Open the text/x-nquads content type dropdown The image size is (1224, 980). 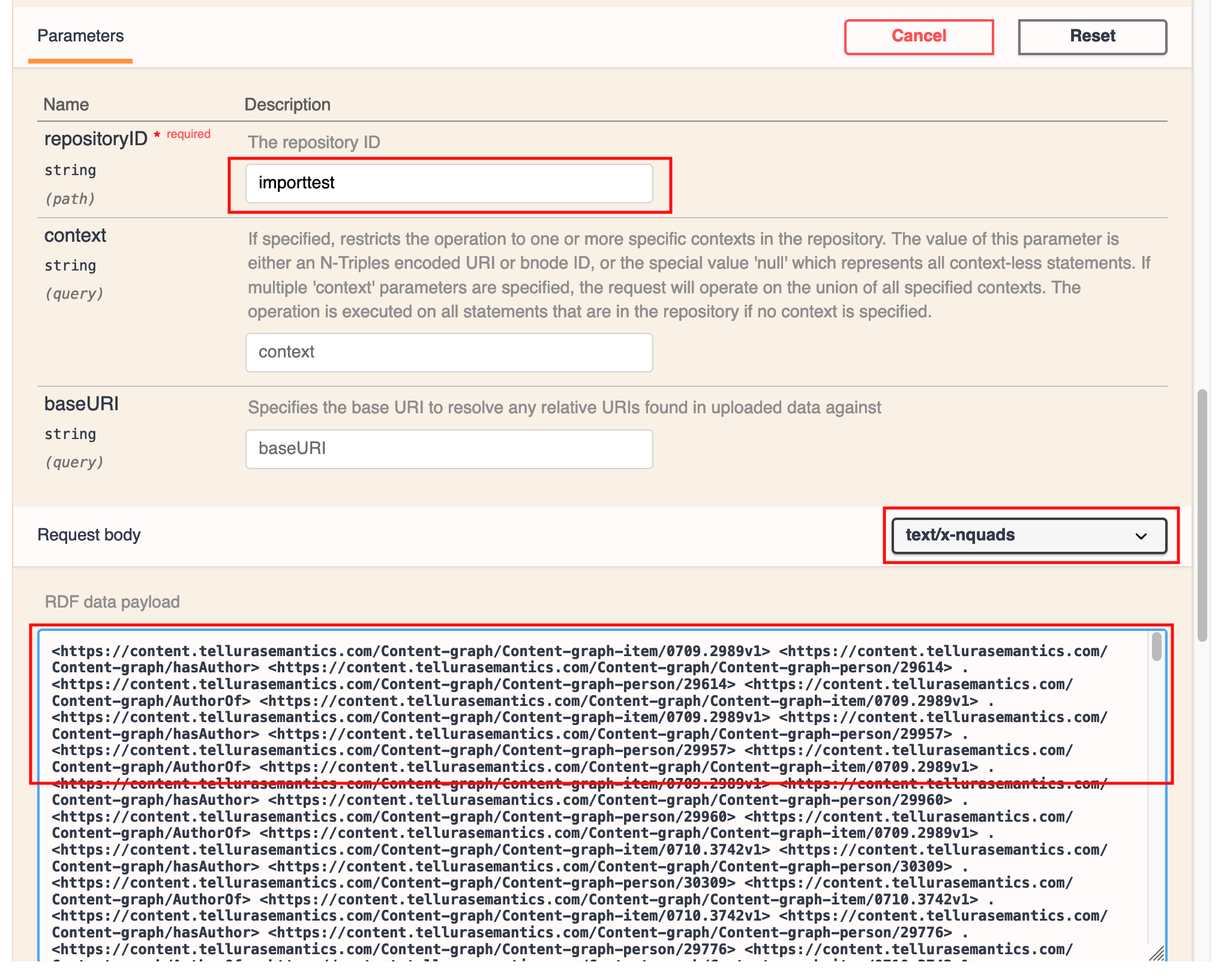click(x=1028, y=535)
